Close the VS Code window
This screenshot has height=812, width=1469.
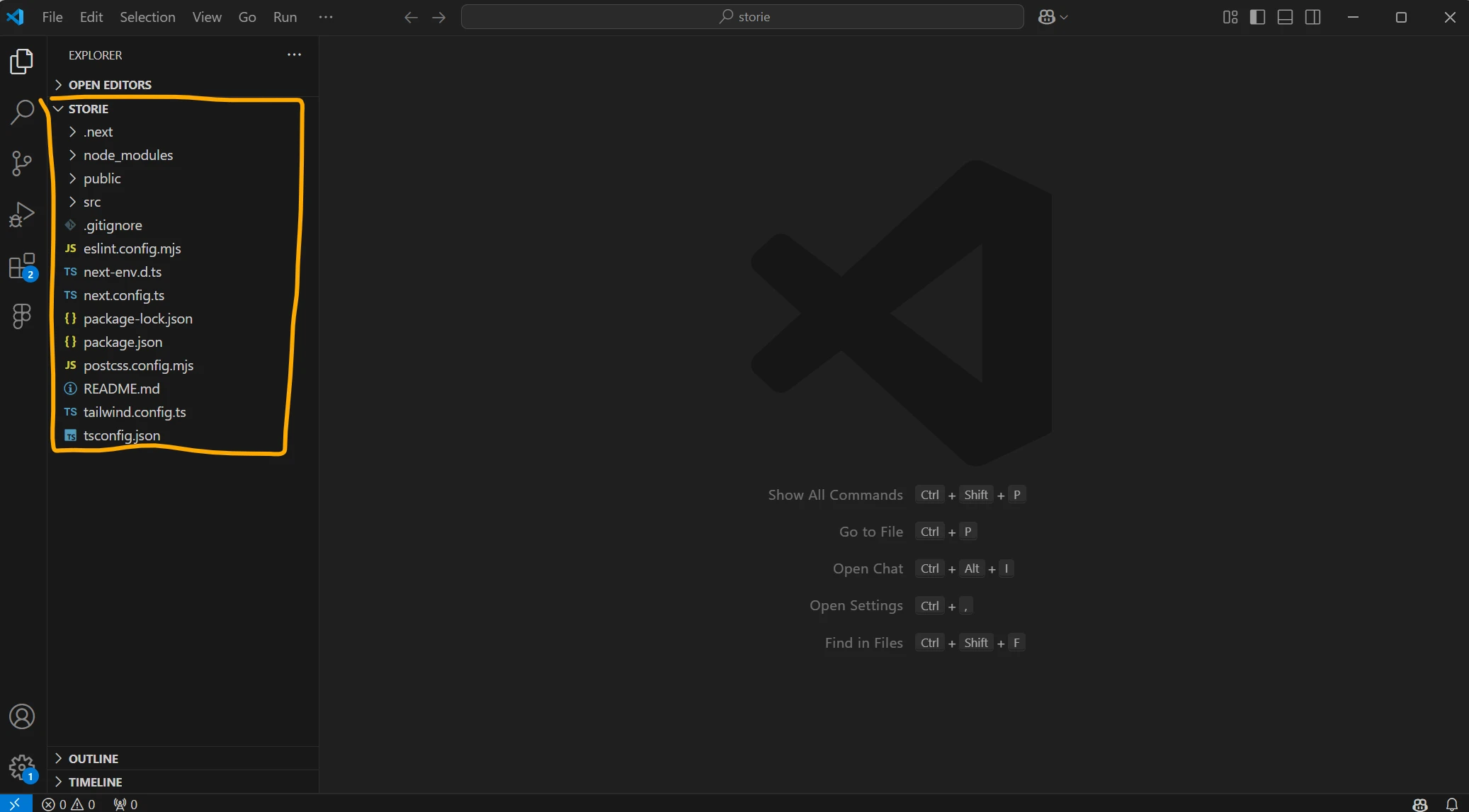1449,17
